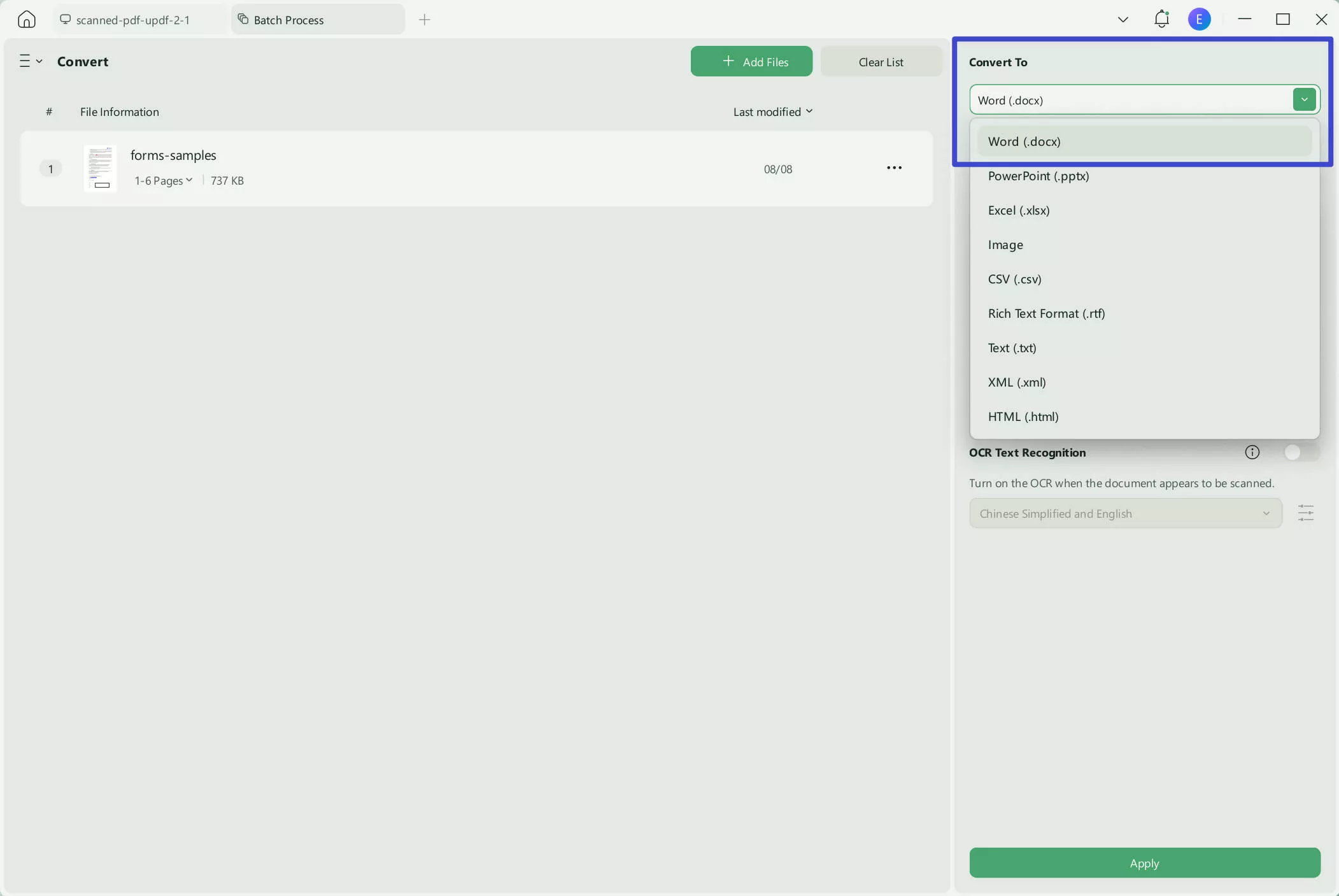Click the three-dot menu for forms-samples

click(894, 168)
